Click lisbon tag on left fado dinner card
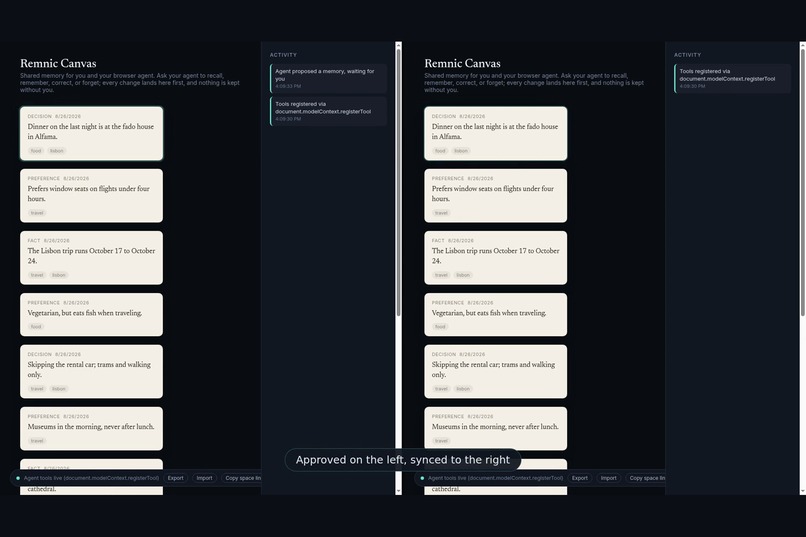This screenshot has height=537, width=806. pos(57,151)
